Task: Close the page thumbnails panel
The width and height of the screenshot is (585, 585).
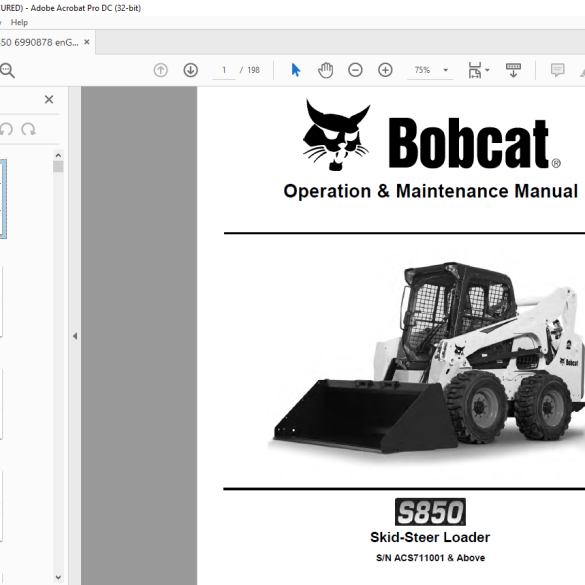Action: pyautogui.click(x=49, y=99)
